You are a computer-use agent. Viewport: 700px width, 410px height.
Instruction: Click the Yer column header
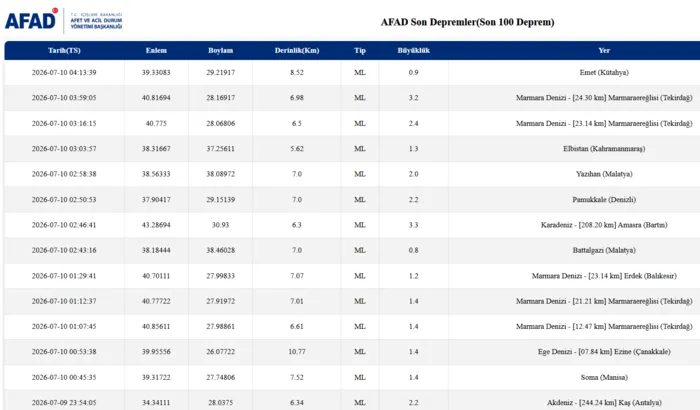pyautogui.click(x=604, y=50)
